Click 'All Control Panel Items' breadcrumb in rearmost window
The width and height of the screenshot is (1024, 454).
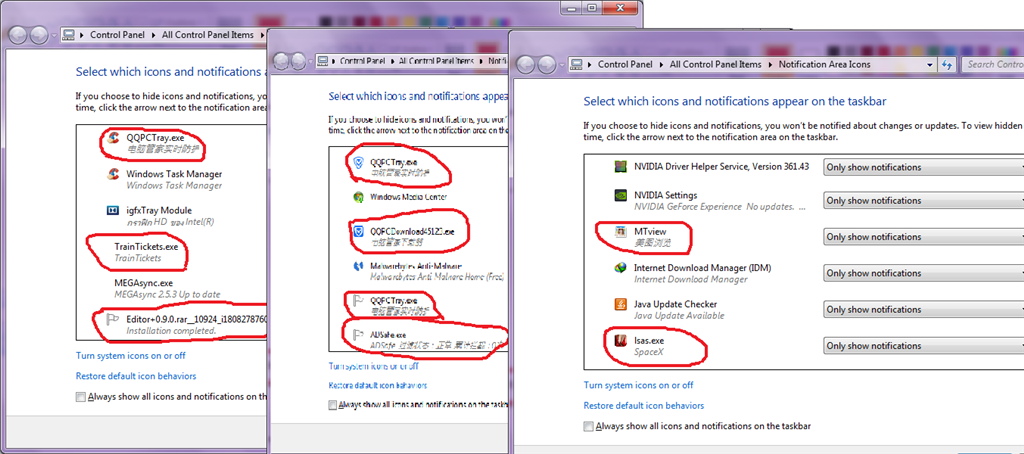(x=208, y=35)
